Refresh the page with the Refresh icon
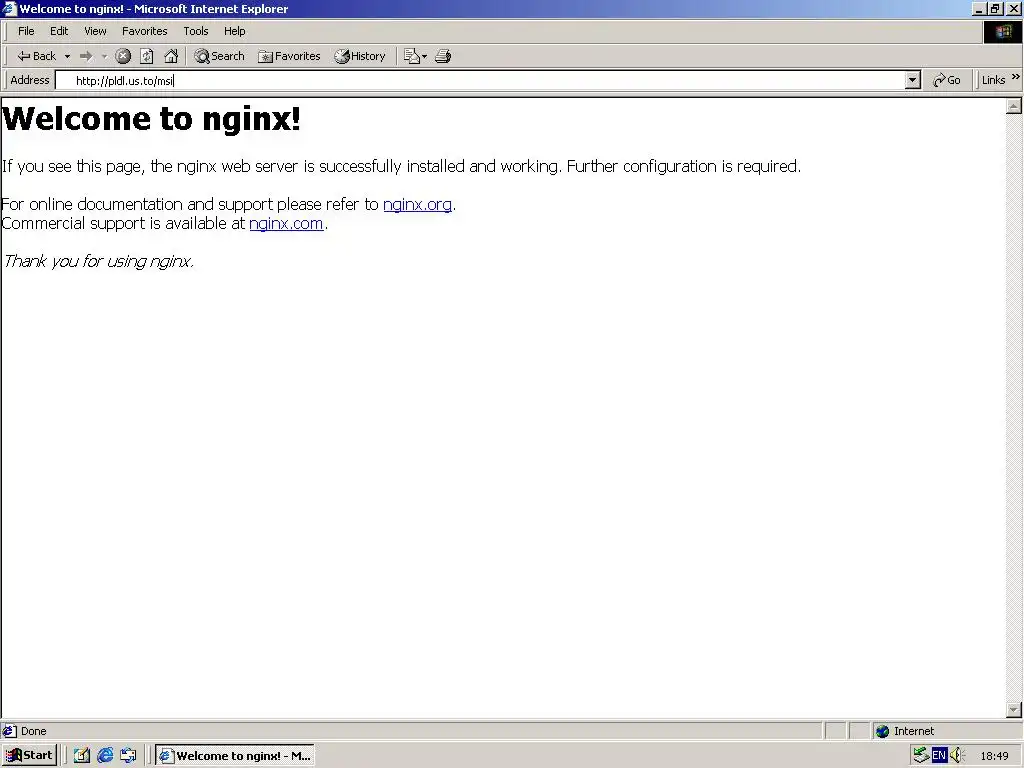The height and width of the screenshot is (768, 1024). coord(147,56)
